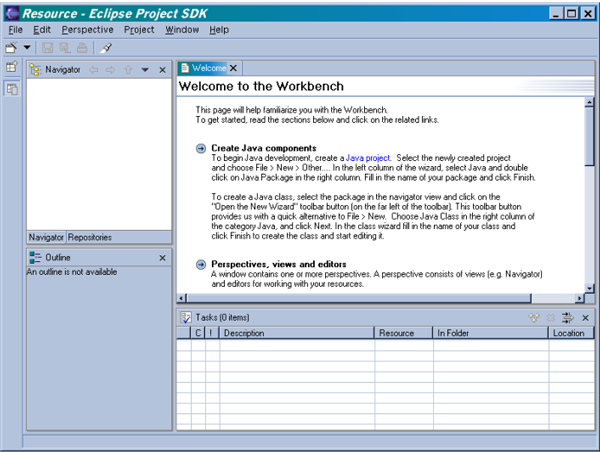The width and height of the screenshot is (600, 452).
Task: Switch to the Repositories tab
Action: coord(90,237)
